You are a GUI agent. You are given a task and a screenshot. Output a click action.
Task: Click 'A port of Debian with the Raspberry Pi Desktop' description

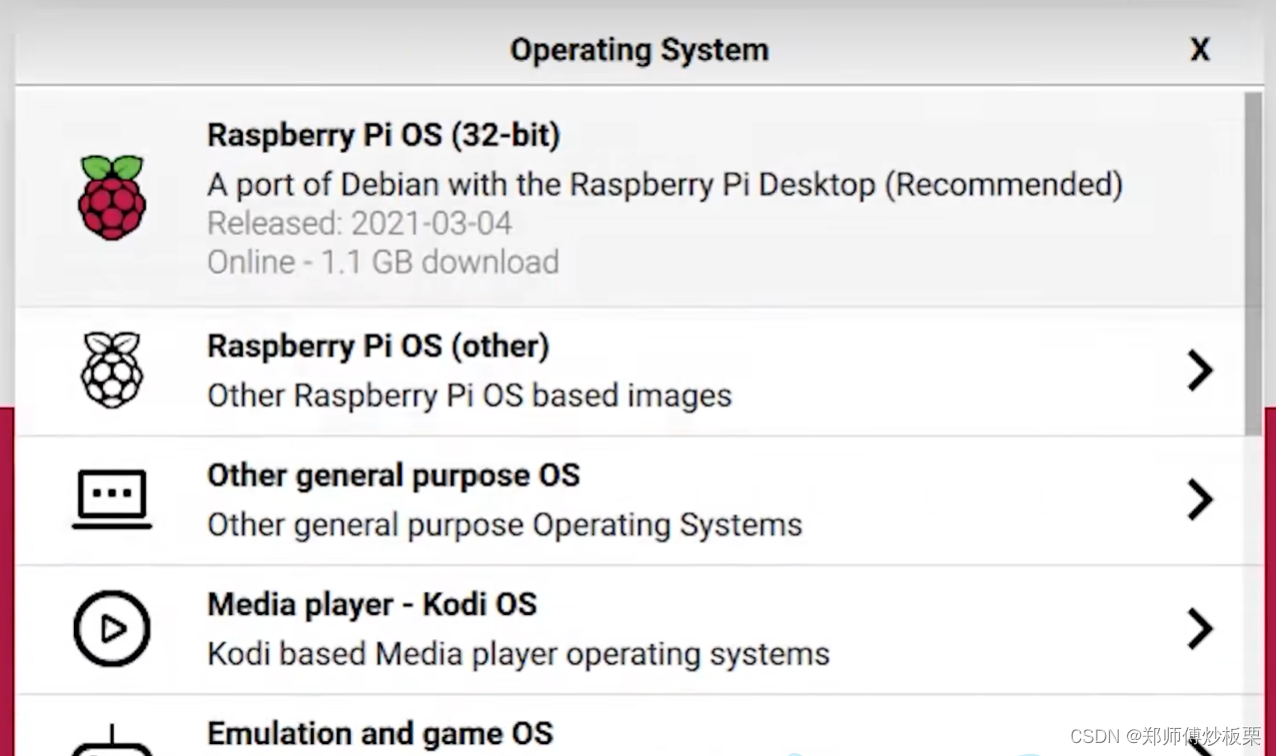coord(665,185)
